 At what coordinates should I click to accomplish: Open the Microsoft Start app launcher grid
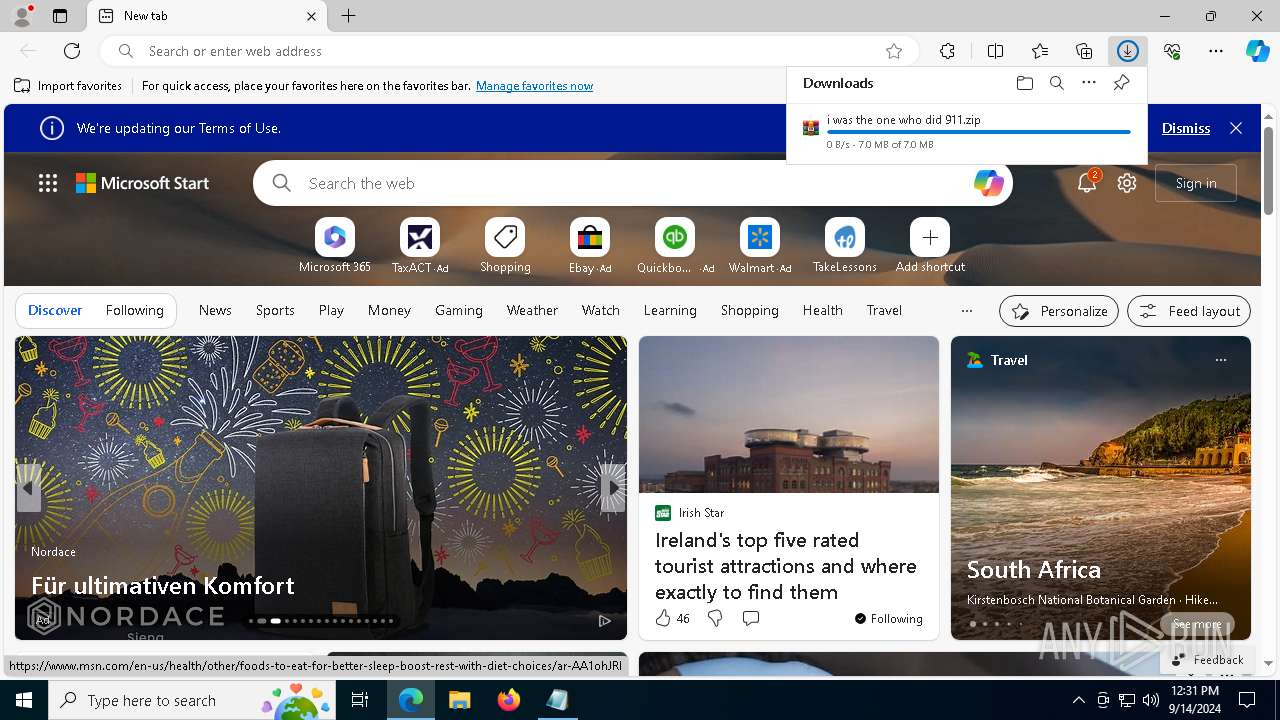click(48, 183)
